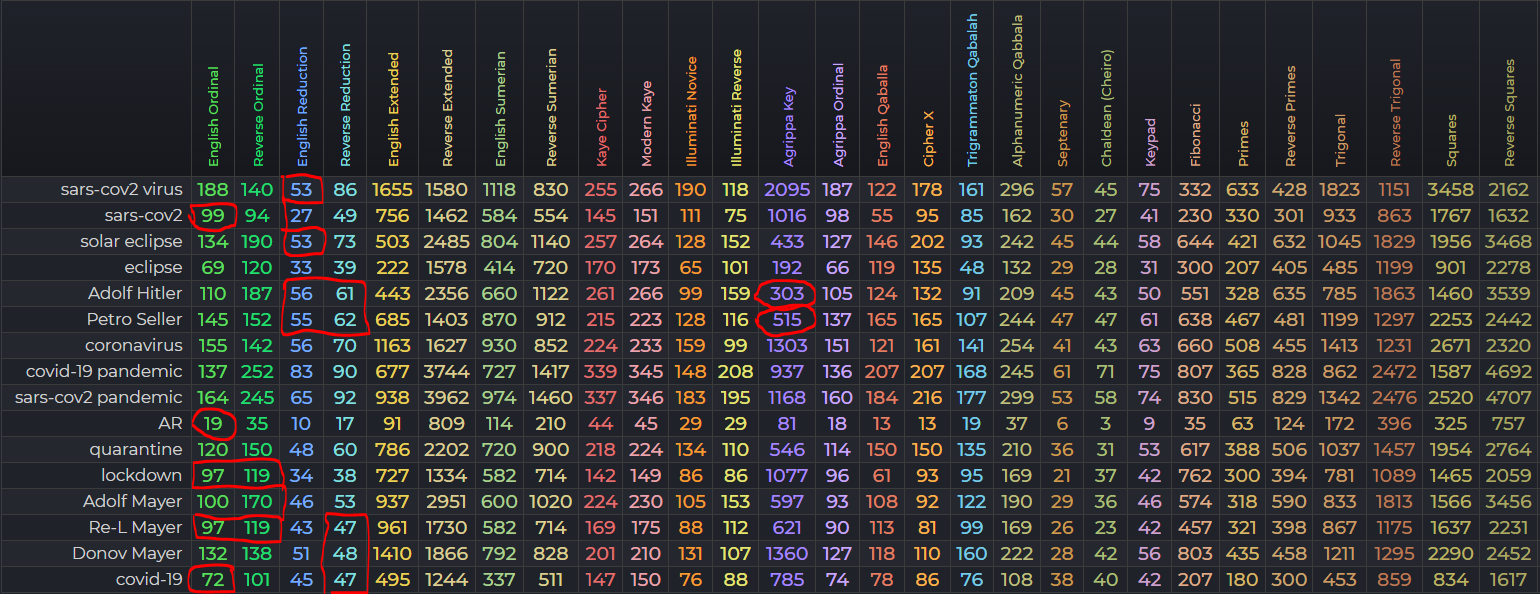Click the 'covid-19 pandemic' row label
1540x594 pixels.
(x=105, y=371)
